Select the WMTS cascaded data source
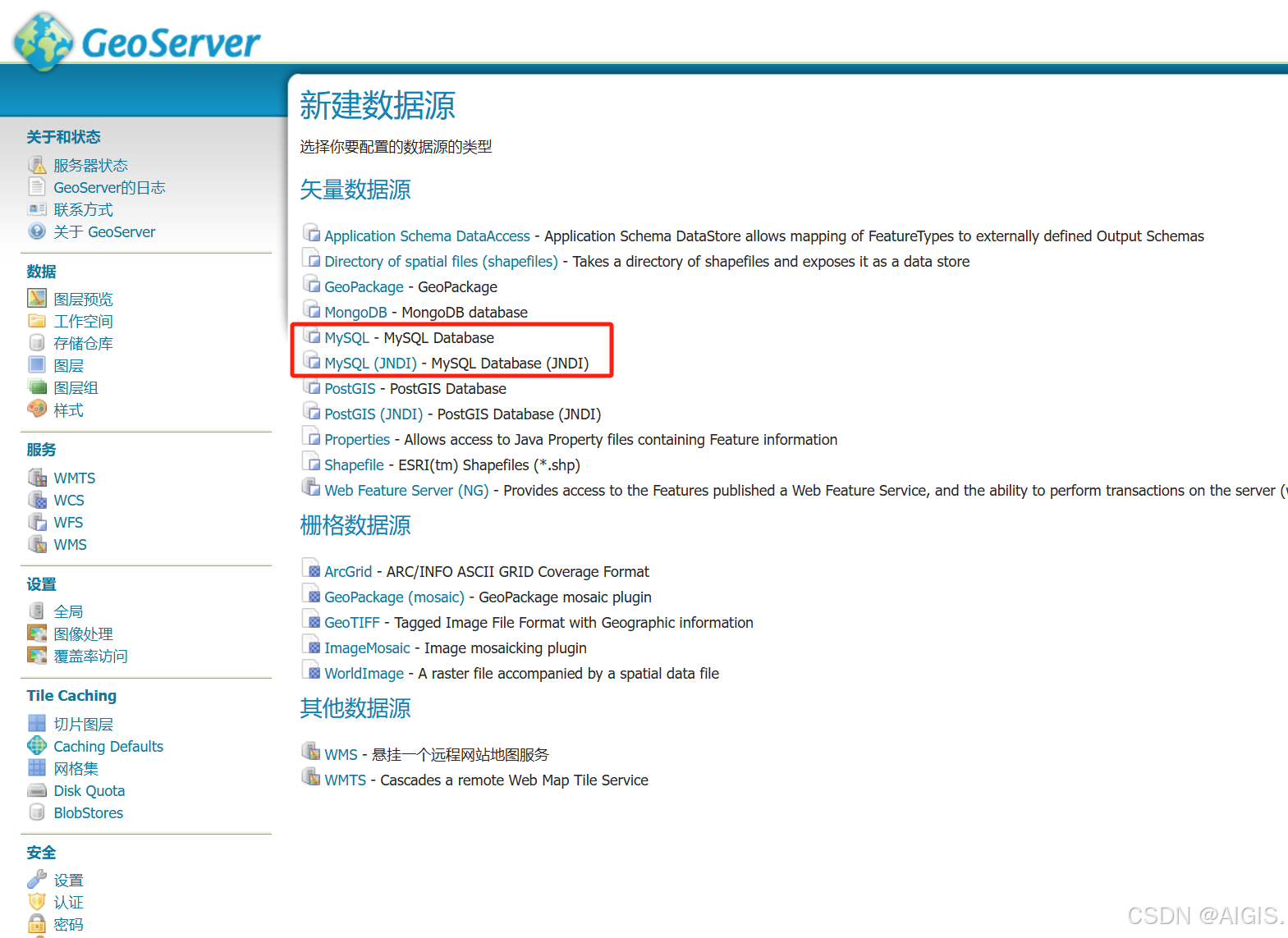 [x=345, y=780]
